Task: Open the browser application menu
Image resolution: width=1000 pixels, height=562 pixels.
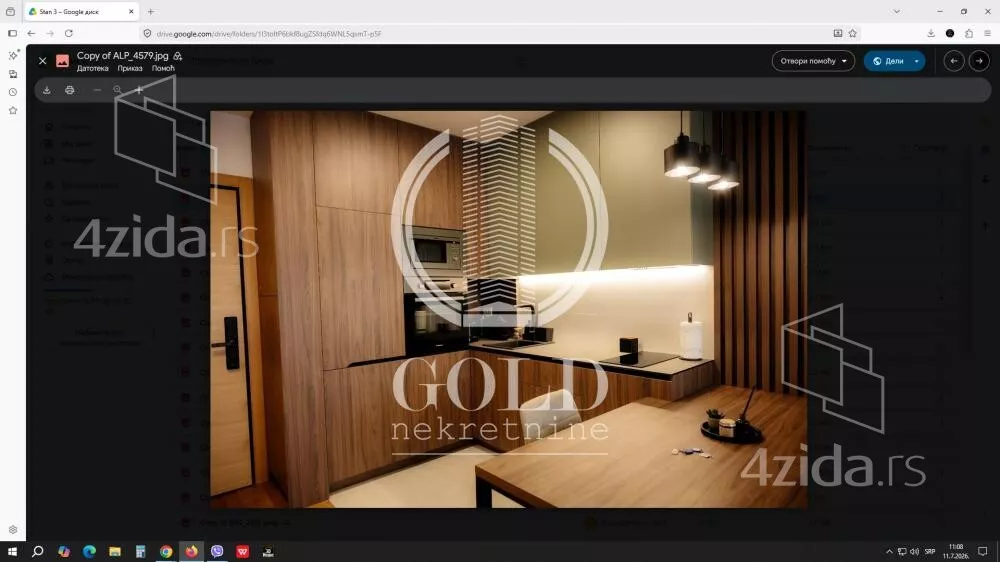Action: click(987, 33)
